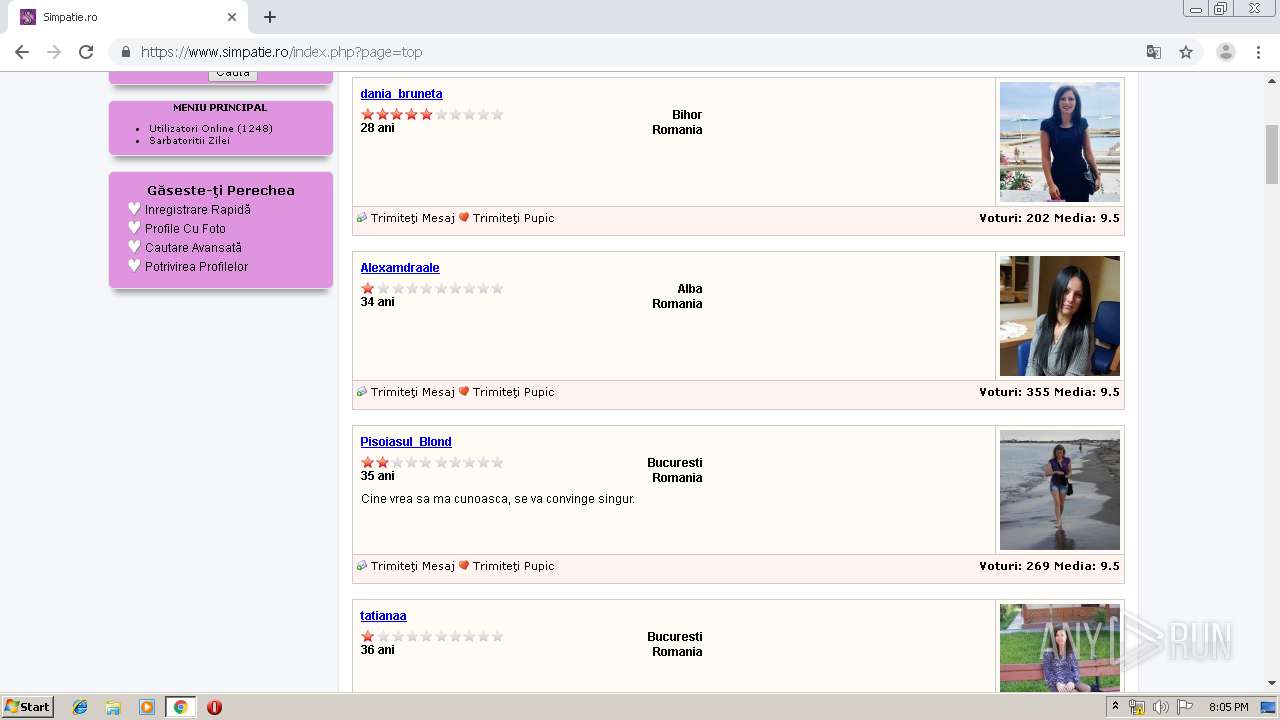This screenshot has width=1280, height=720.
Task: Click the browser back arrow
Action: 22,52
